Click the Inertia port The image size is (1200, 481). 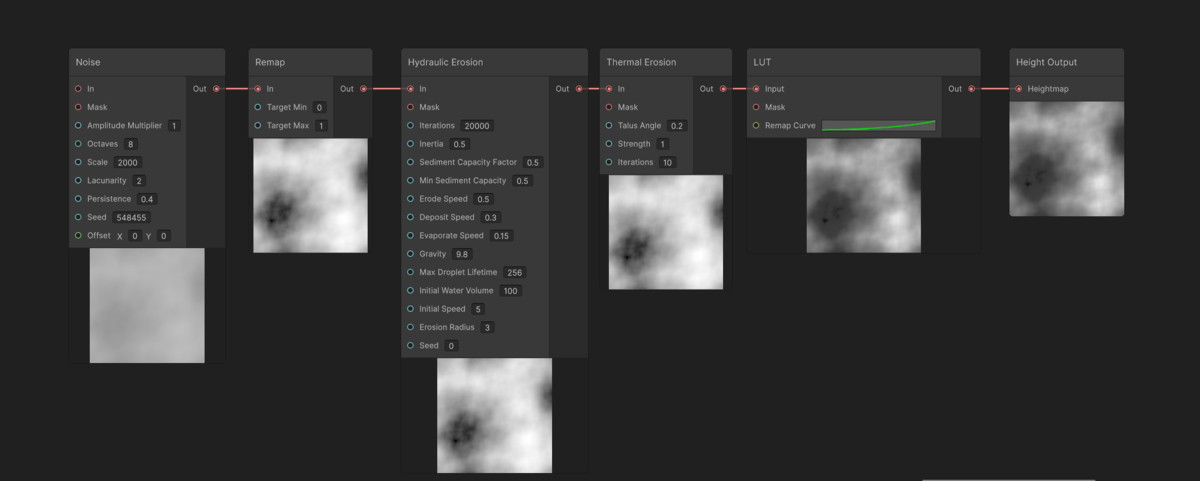click(410, 144)
